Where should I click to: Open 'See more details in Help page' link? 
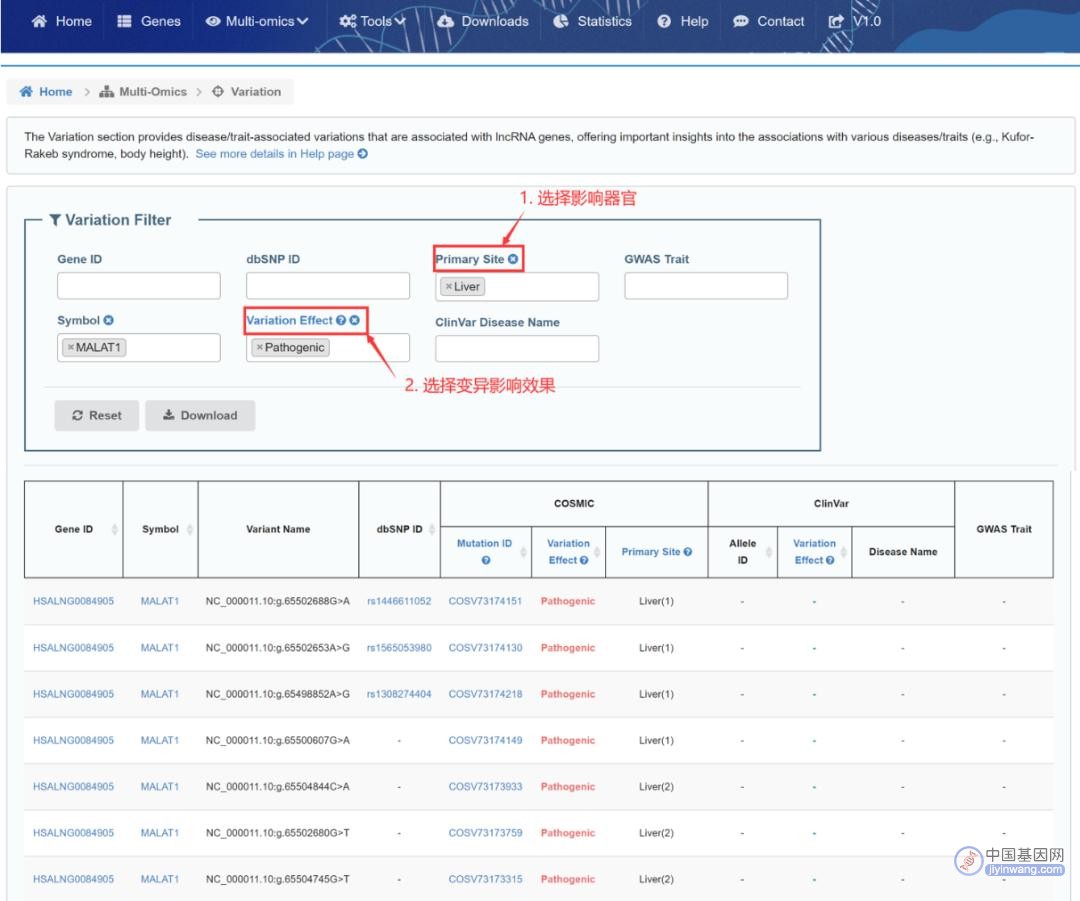(x=281, y=154)
